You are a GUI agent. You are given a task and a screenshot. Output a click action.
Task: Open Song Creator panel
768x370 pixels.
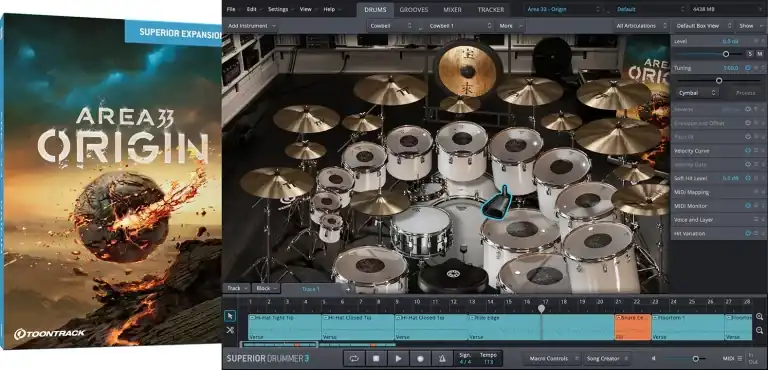(x=606, y=359)
